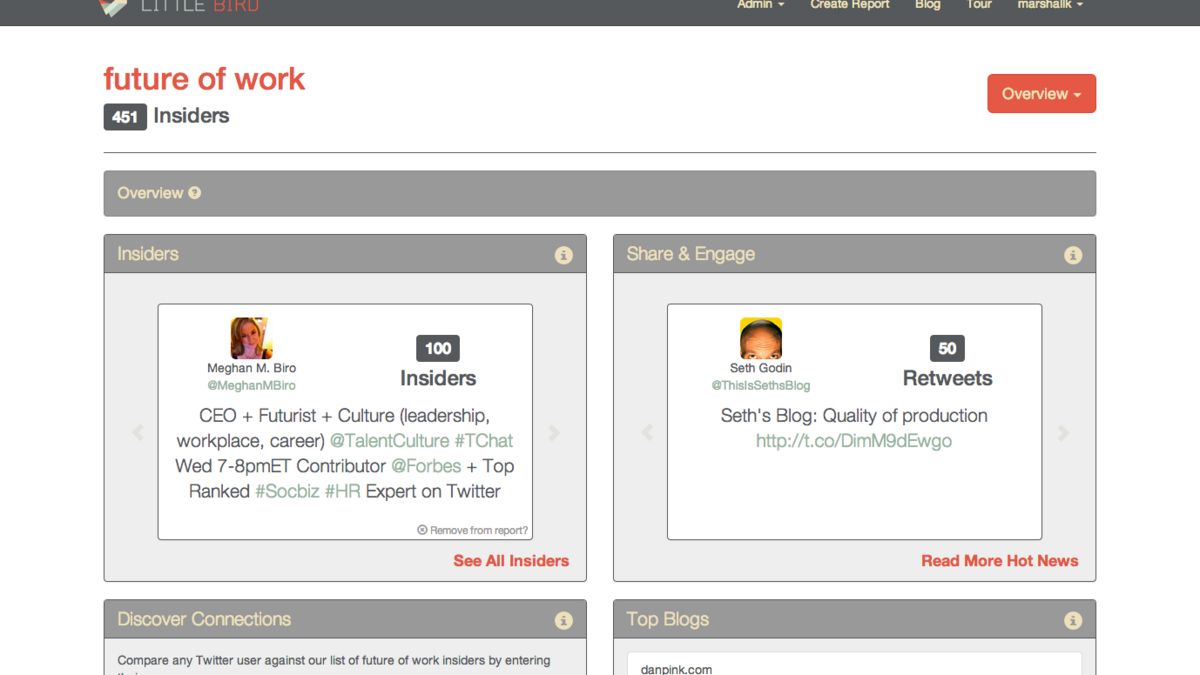Advance to next Share & Engage item
This screenshot has height=675, width=1200.
[x=1063, y=433]
